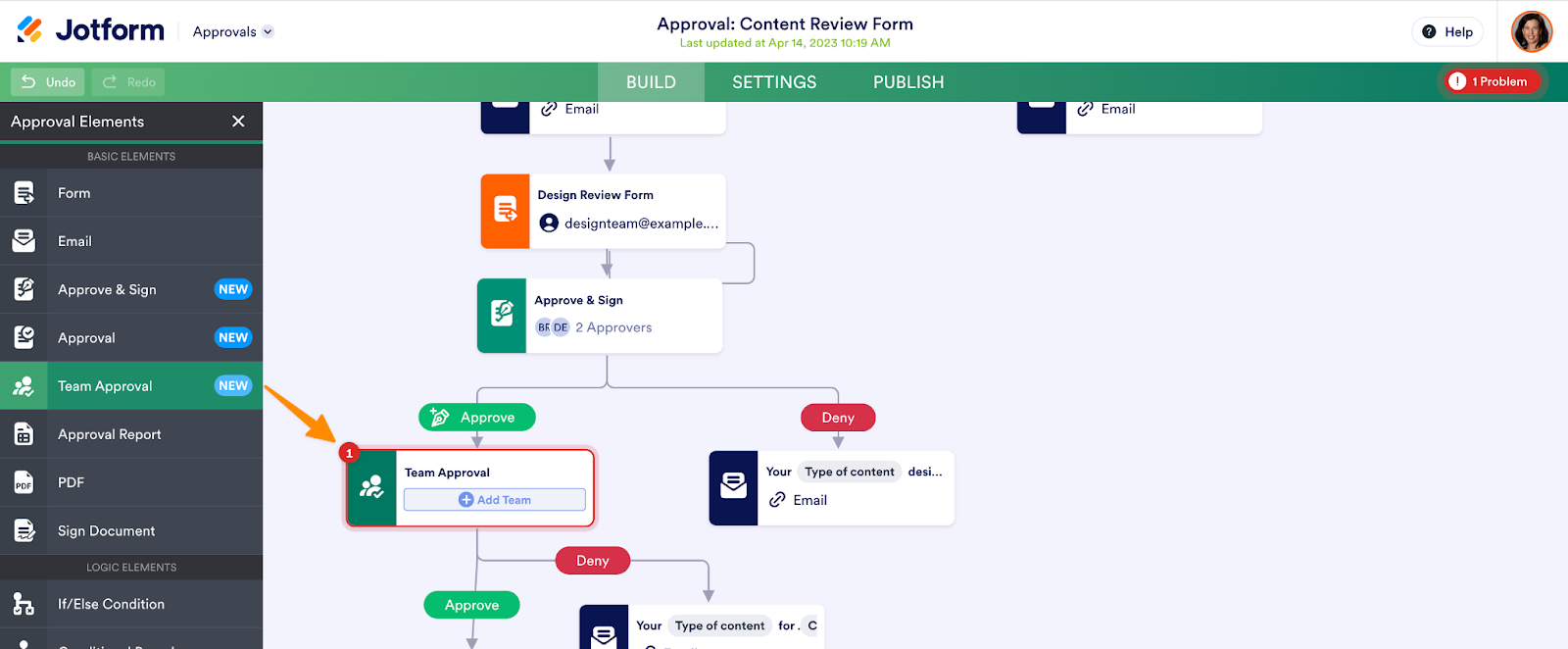
Task: Click the If/Else Condition icon
Action: [x=24, y=604]
